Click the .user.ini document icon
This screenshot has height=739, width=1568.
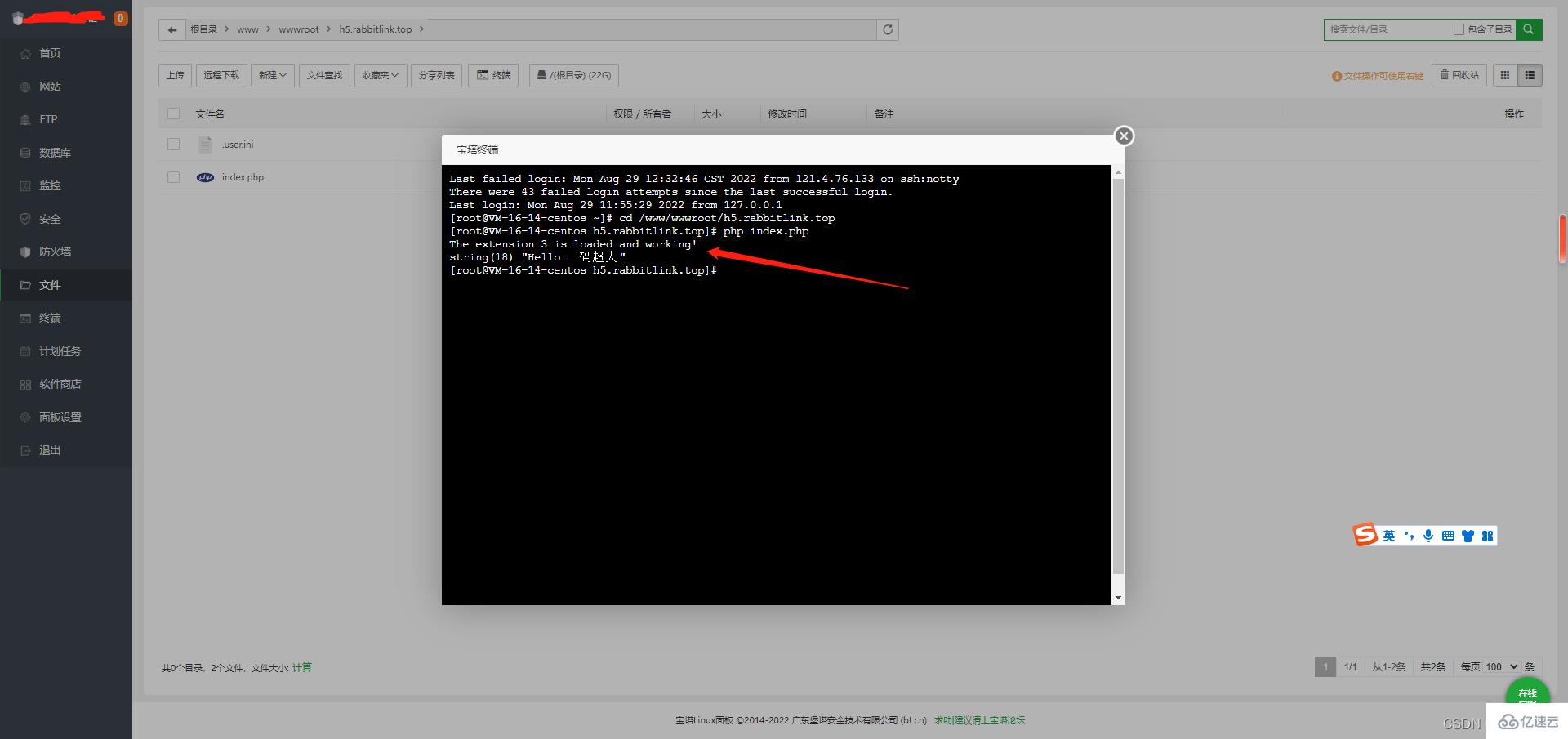(x=205, y=145)
